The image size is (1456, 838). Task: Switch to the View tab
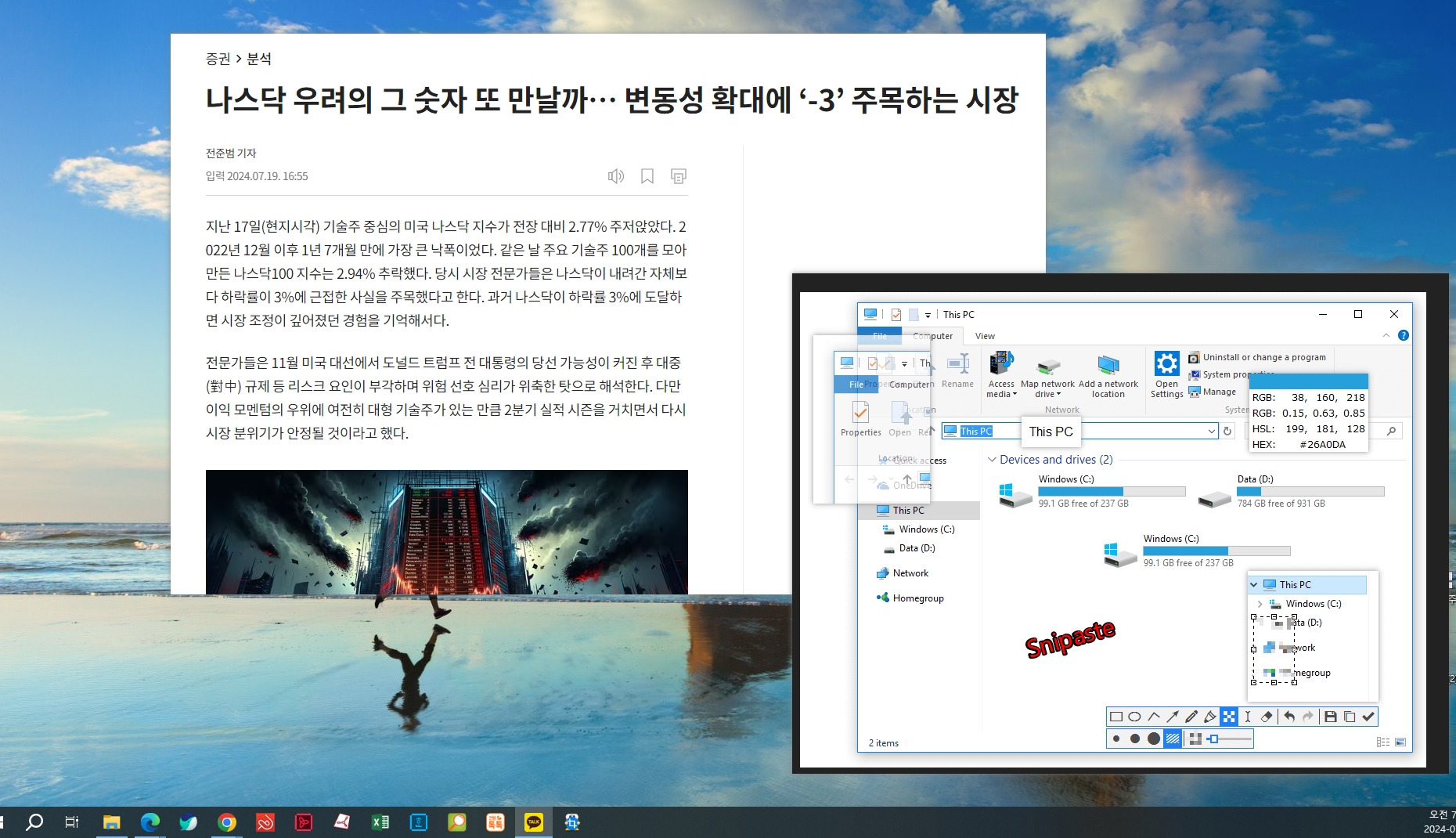(984, 335)
